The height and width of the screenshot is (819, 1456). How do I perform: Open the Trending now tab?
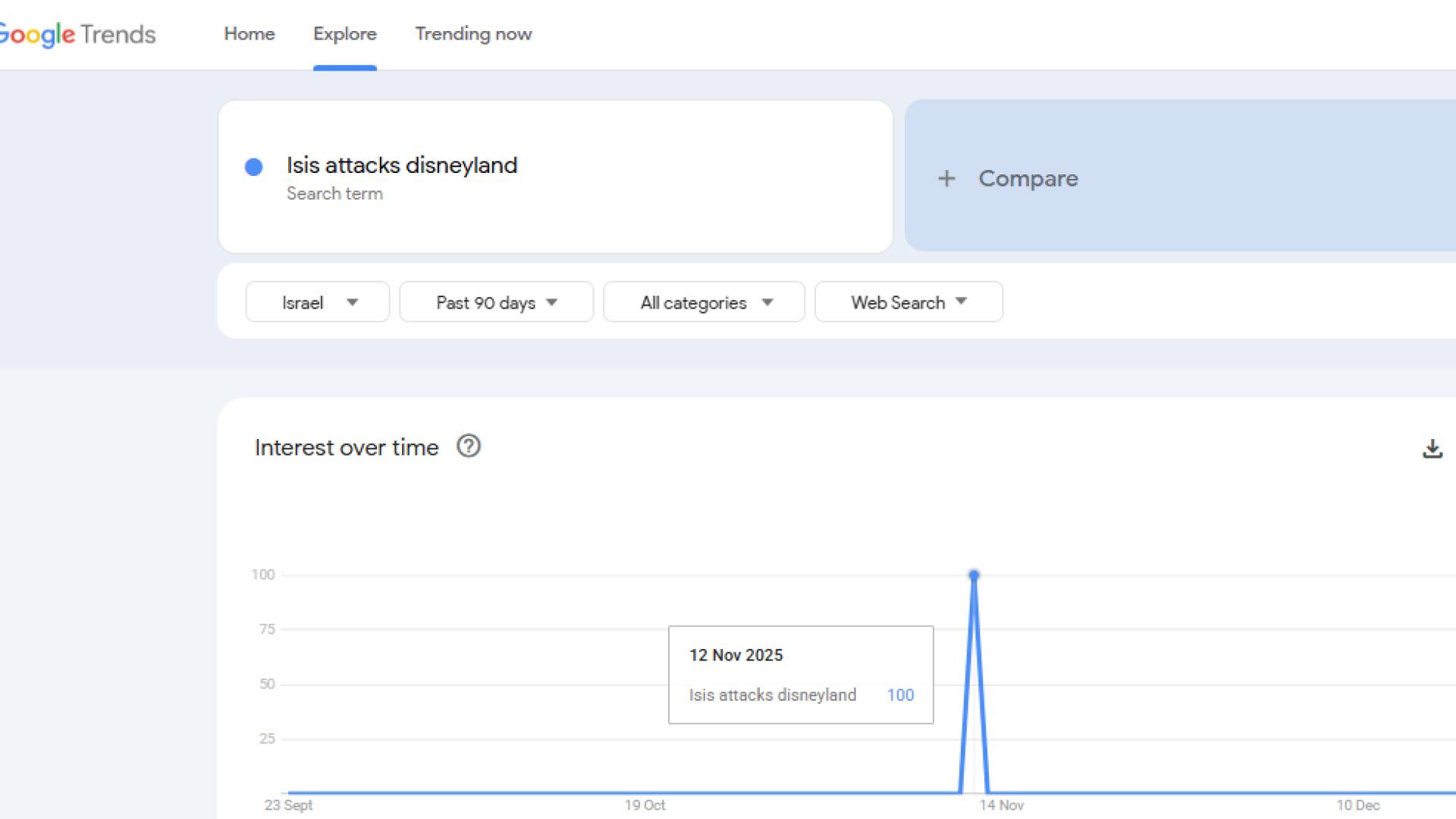[x=473, y=34]
